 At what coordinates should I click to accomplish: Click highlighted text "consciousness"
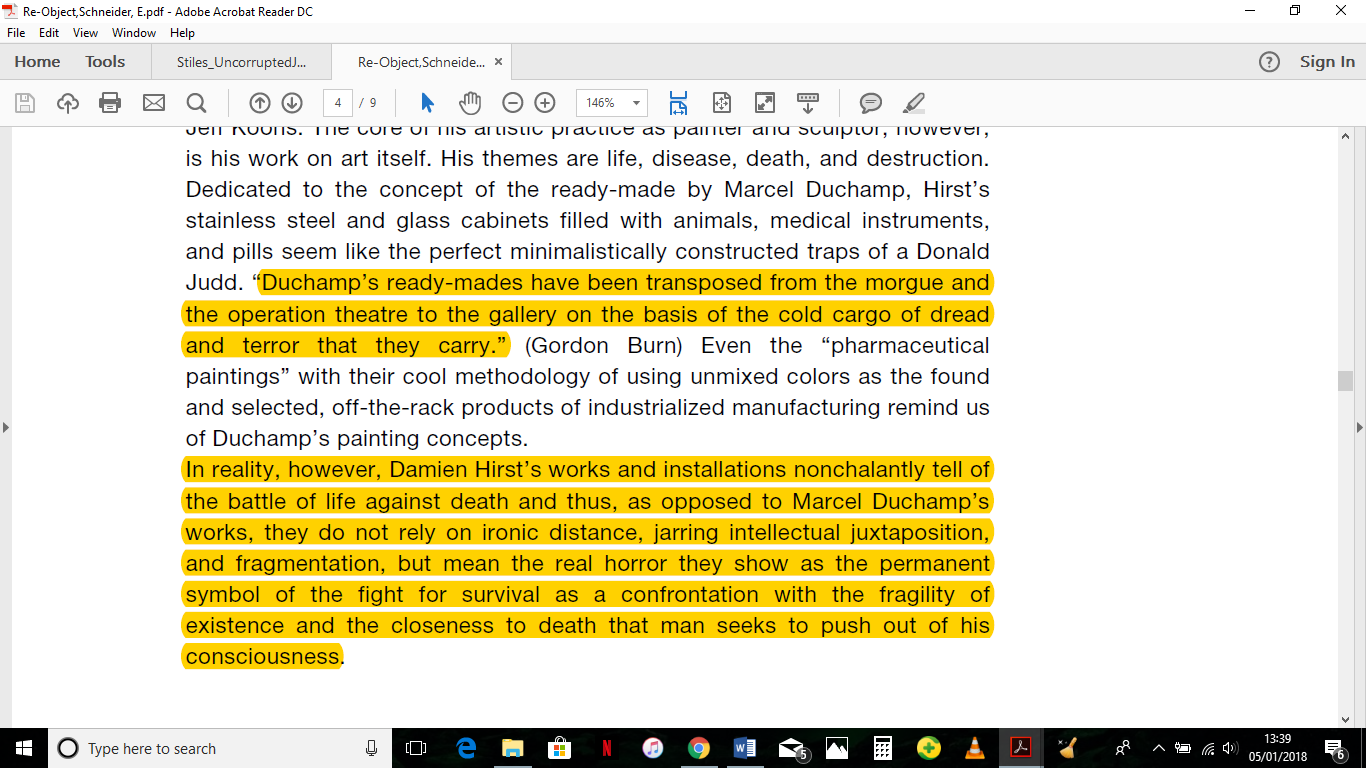coord(263,657)
